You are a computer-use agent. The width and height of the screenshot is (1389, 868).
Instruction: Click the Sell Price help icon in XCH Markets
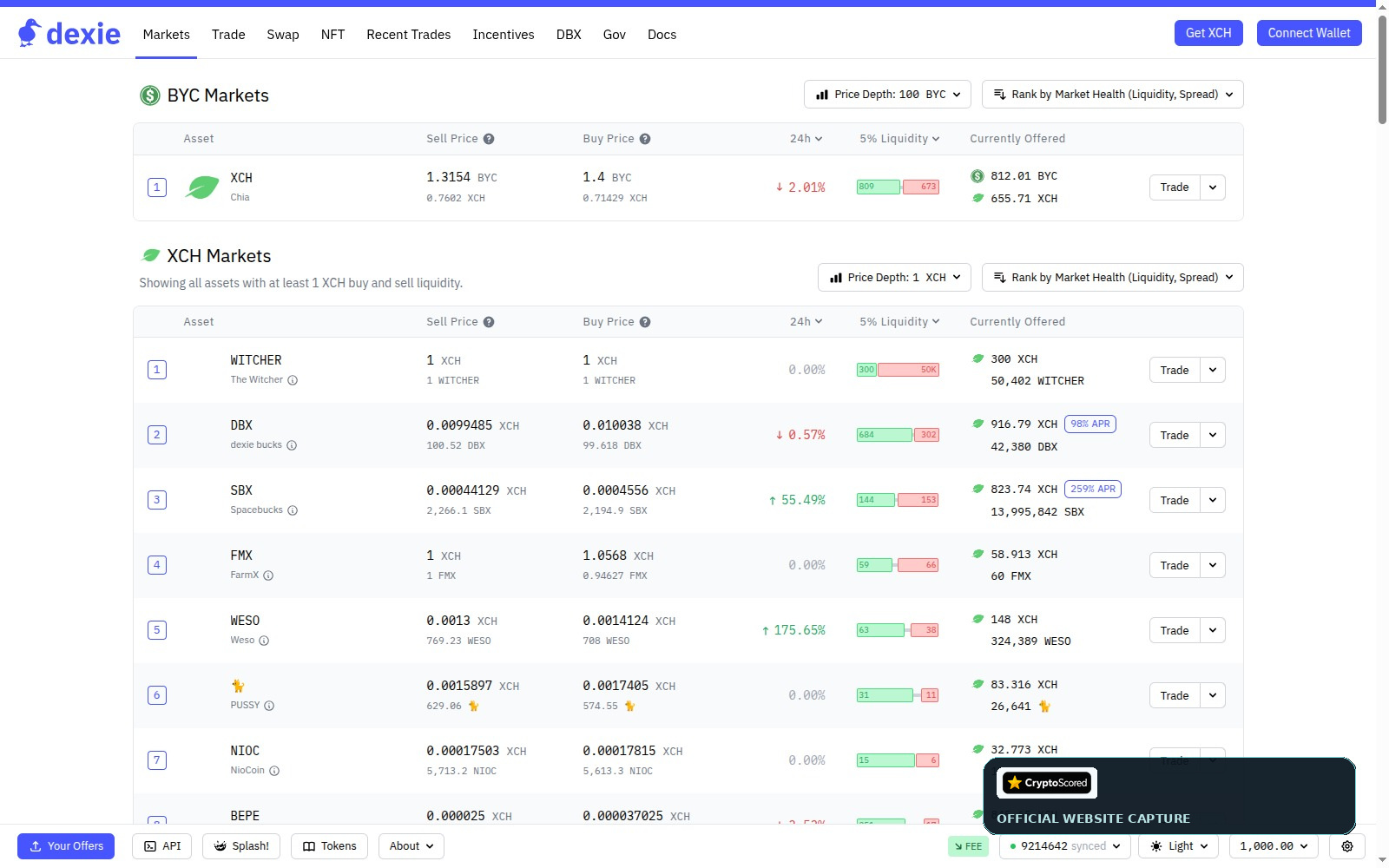[489, 322]
